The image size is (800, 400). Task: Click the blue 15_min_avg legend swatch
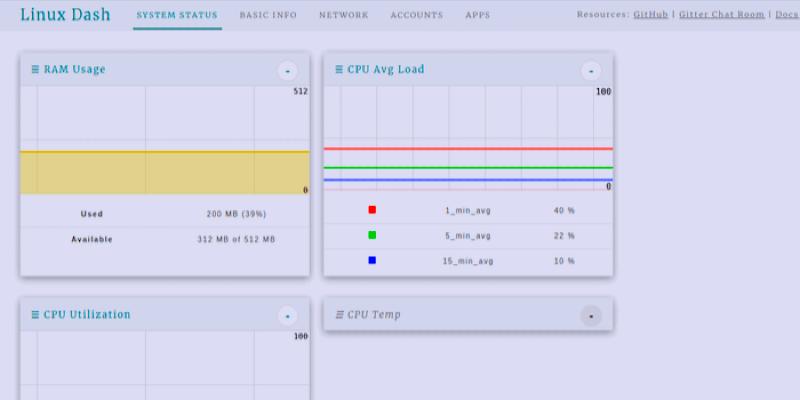[x=372, y=260]
